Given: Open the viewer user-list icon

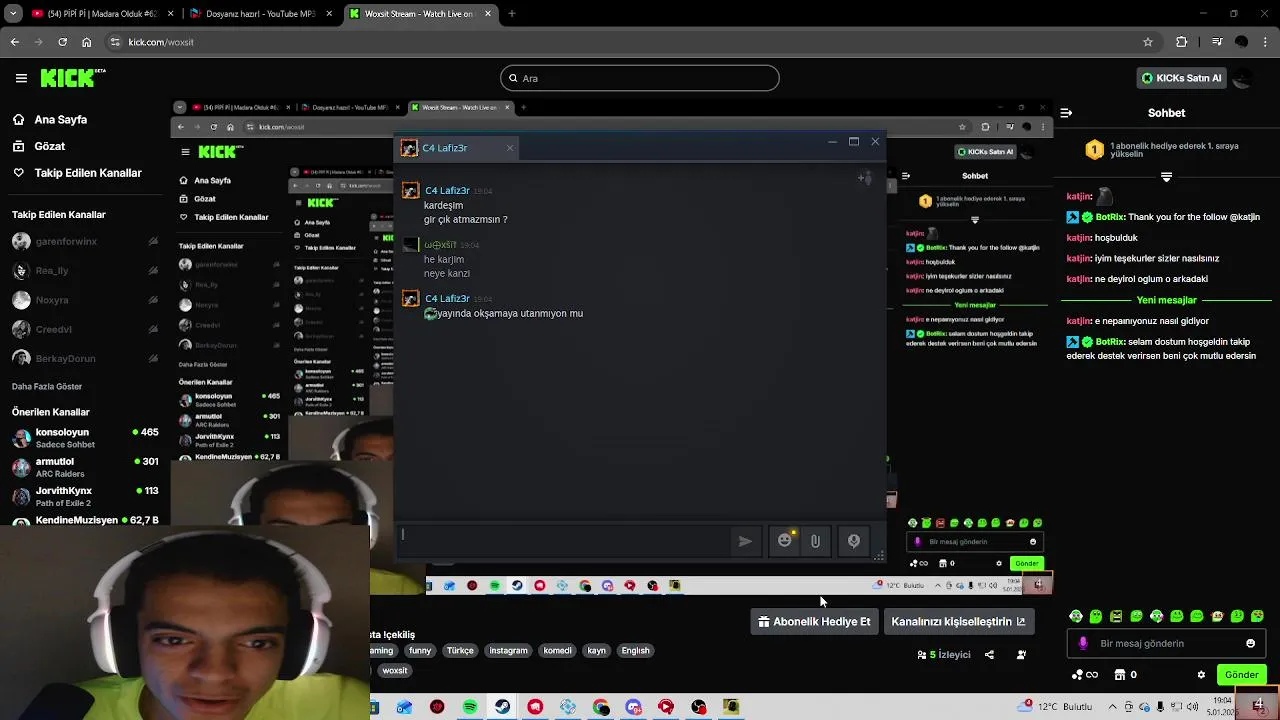Looking at the screenshot, I should pos(1021,655).
